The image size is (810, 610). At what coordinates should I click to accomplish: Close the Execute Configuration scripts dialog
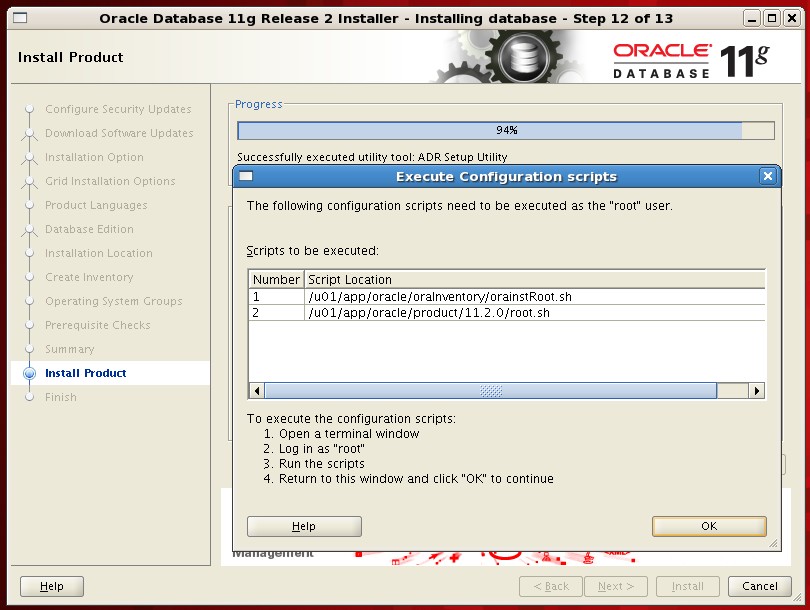click(x=768, y=176)
